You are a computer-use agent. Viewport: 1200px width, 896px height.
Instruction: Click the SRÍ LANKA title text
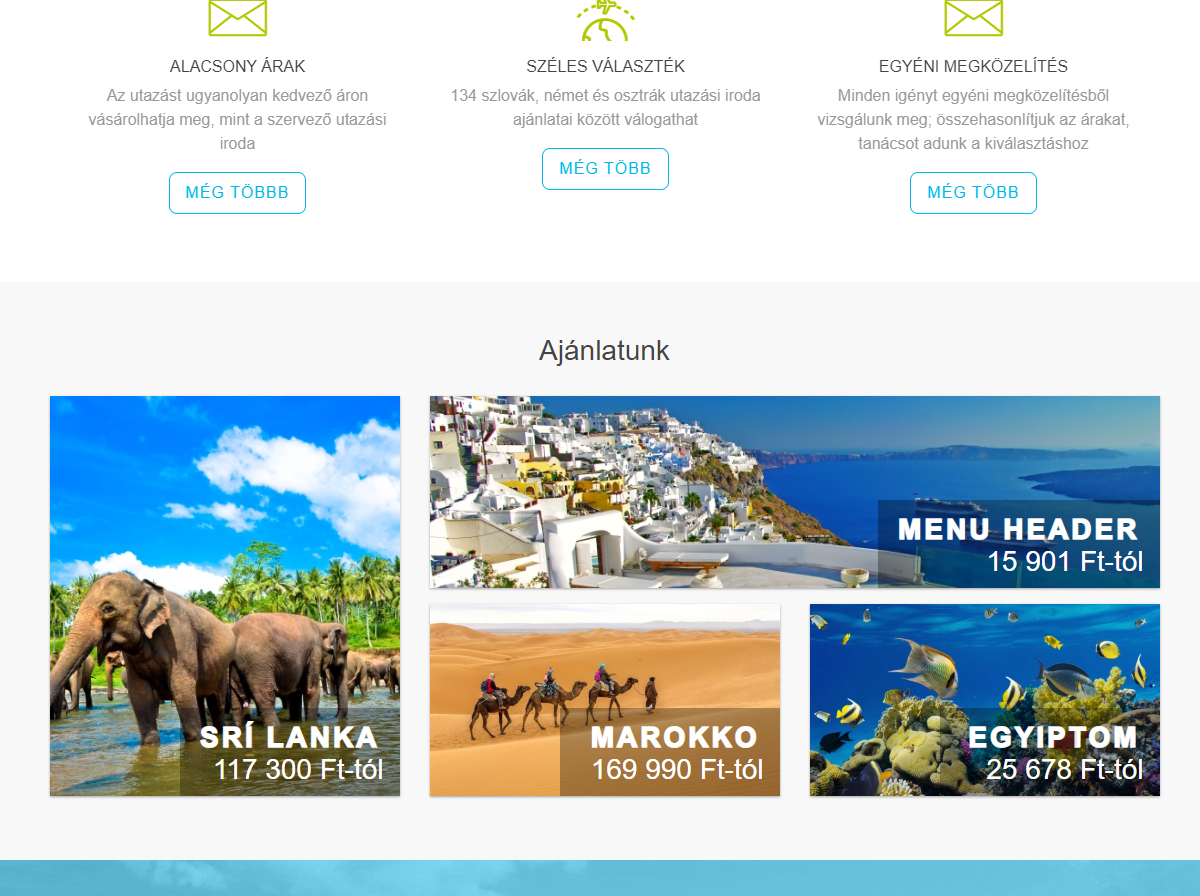[289, 738]
